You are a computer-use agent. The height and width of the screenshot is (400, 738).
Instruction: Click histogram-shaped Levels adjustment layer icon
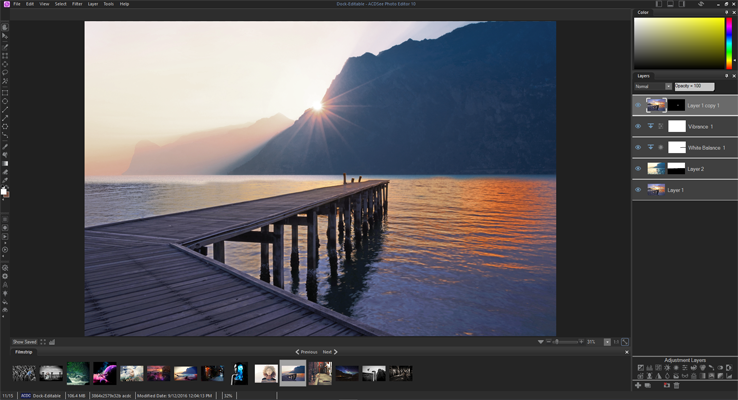(x=650, y=368)
